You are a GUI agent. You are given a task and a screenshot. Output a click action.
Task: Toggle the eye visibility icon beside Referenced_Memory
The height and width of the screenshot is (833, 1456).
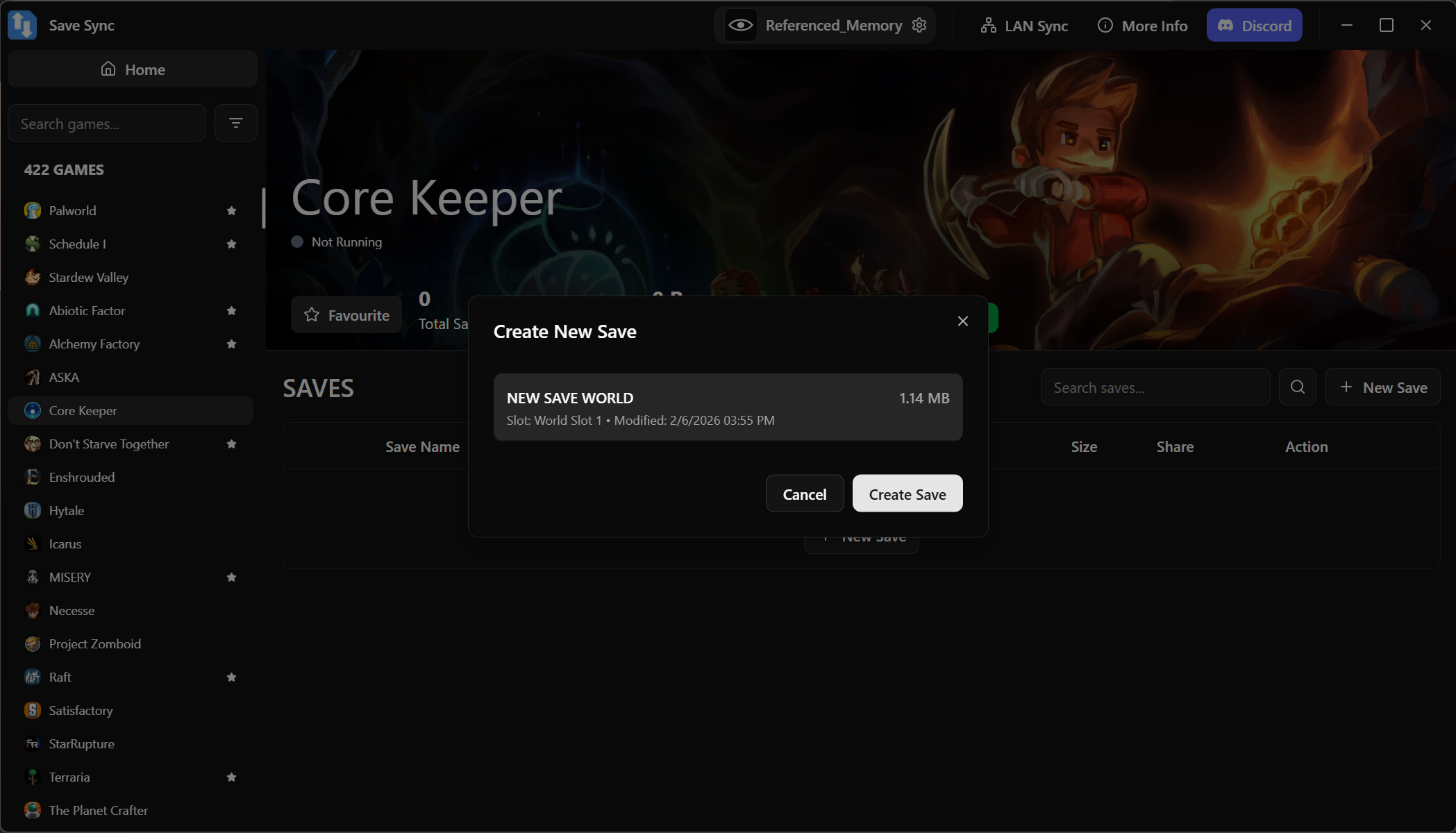pyautogui.click(x=741, y=26)
